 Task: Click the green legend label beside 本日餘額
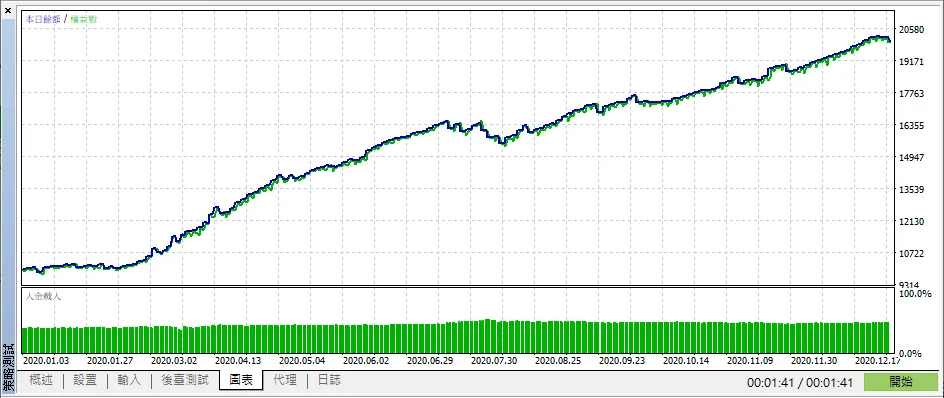click(84, 19)
